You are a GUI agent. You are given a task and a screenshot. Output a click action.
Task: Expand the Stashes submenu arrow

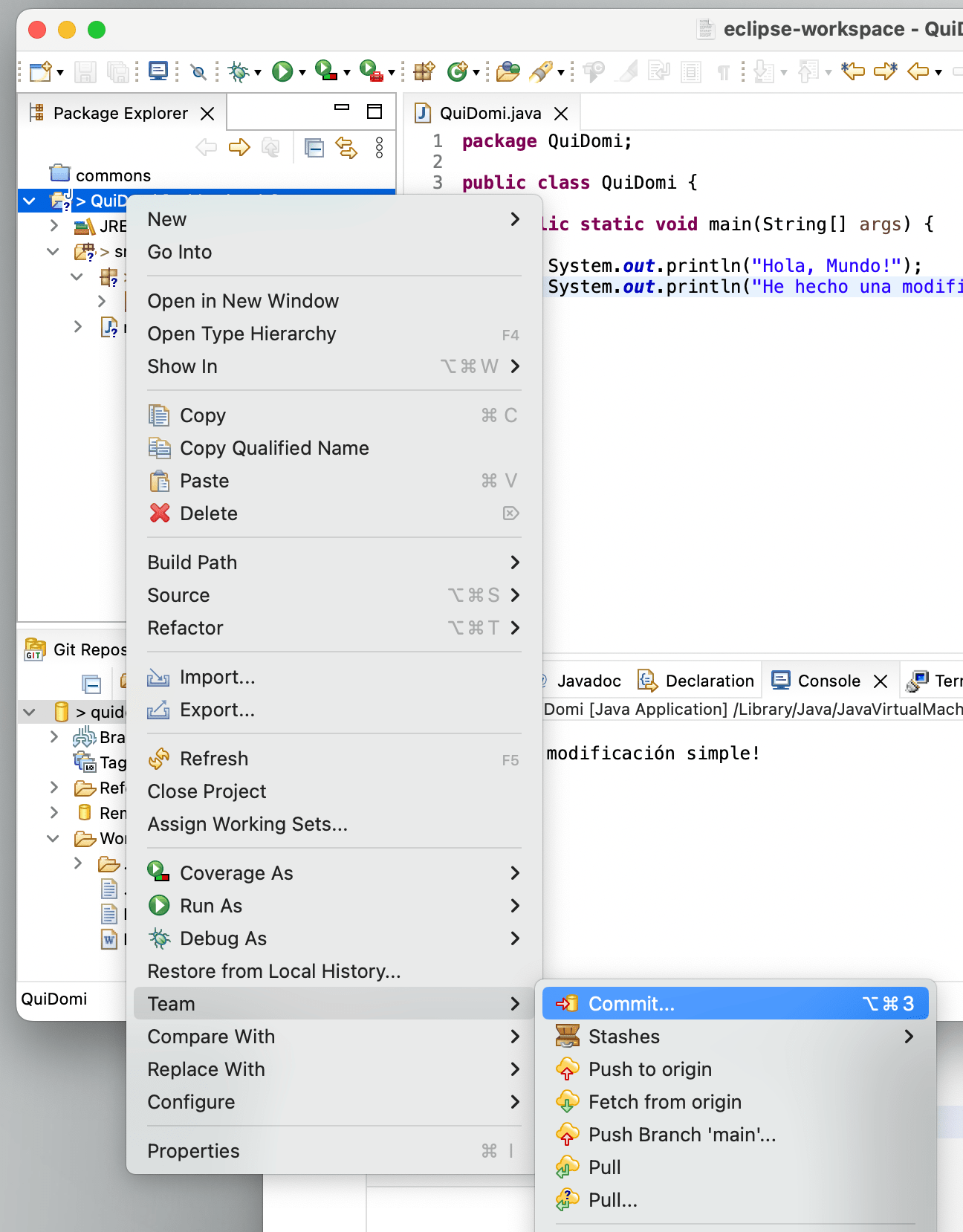(909, 1036)
